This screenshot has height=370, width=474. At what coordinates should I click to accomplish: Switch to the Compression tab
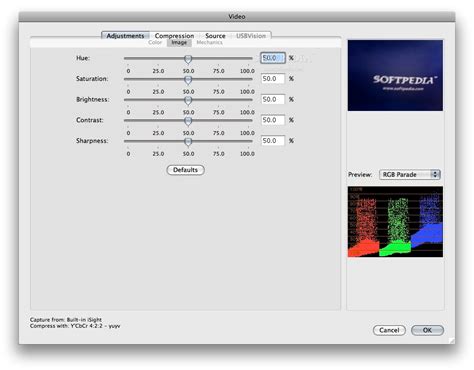[174, 36]
